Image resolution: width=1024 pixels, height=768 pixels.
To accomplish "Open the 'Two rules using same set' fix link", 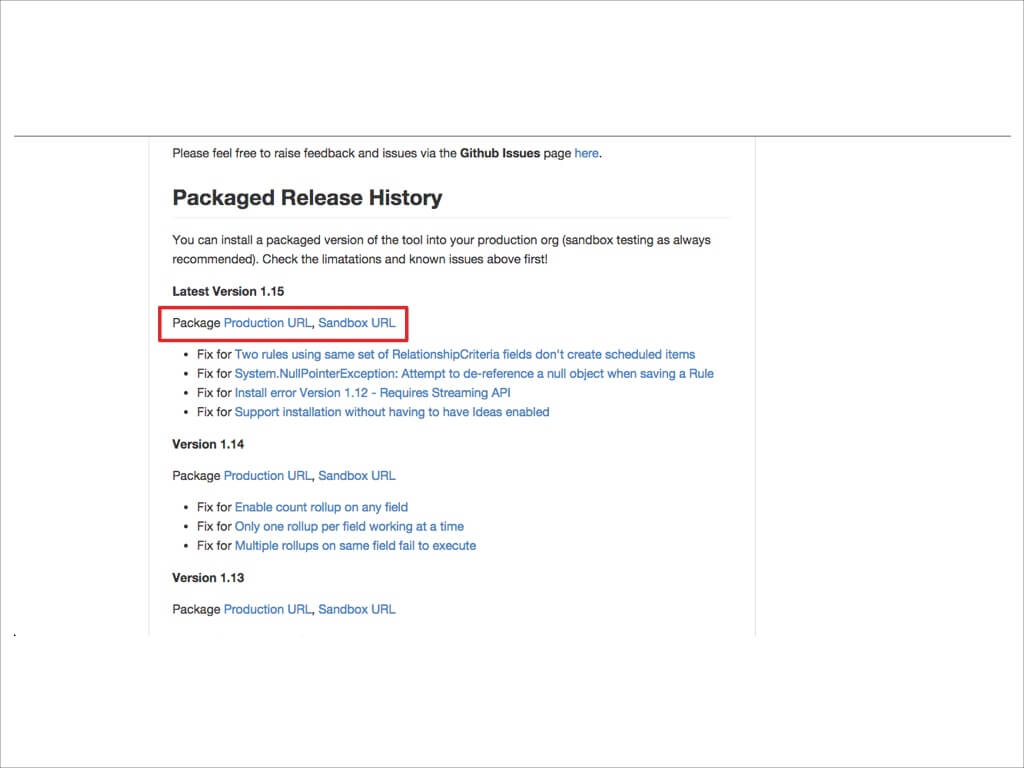I will (464, 354).
